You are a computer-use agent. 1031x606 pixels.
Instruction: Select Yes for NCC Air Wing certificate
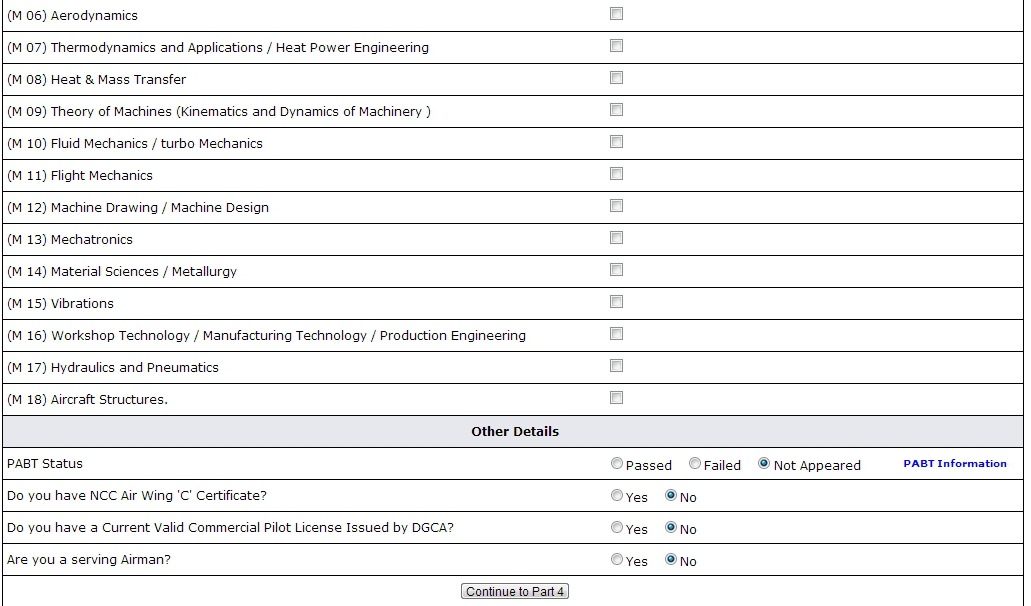tap(616, 495)
